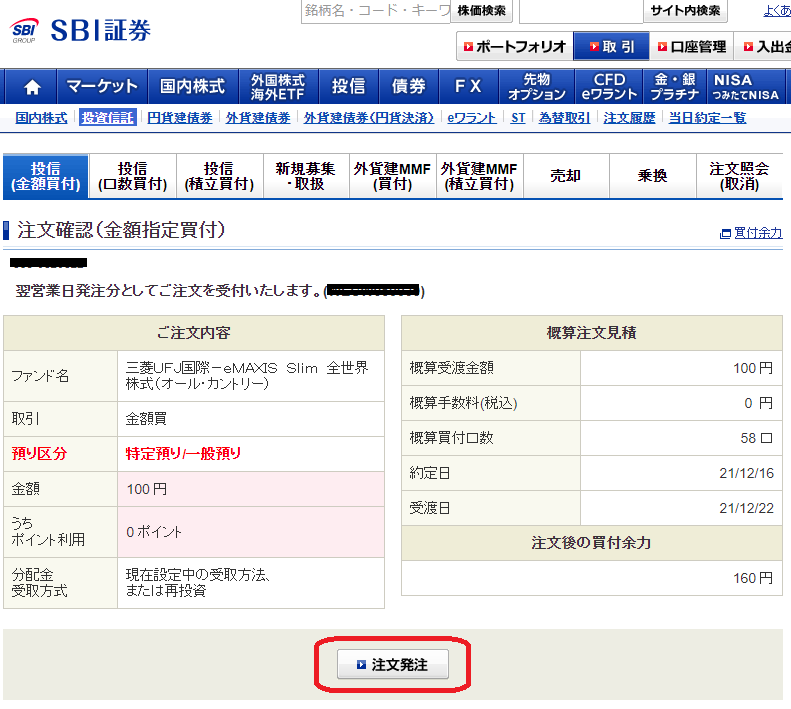The image size is (791, 709).
Task: Click the eMAXIS Slim fund name text
Action: (247, 375)
